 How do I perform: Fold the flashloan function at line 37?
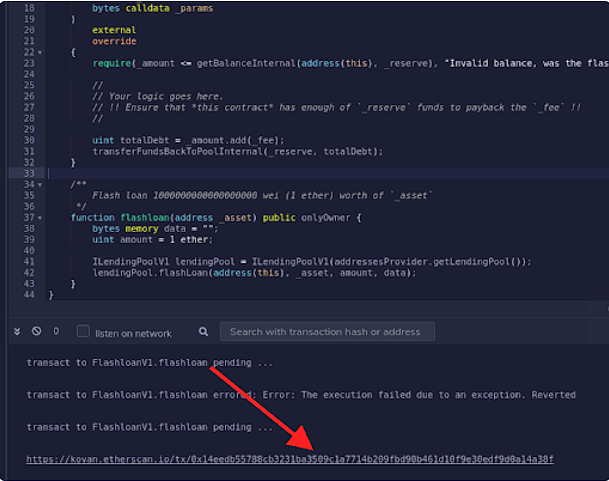coord(39,217)
